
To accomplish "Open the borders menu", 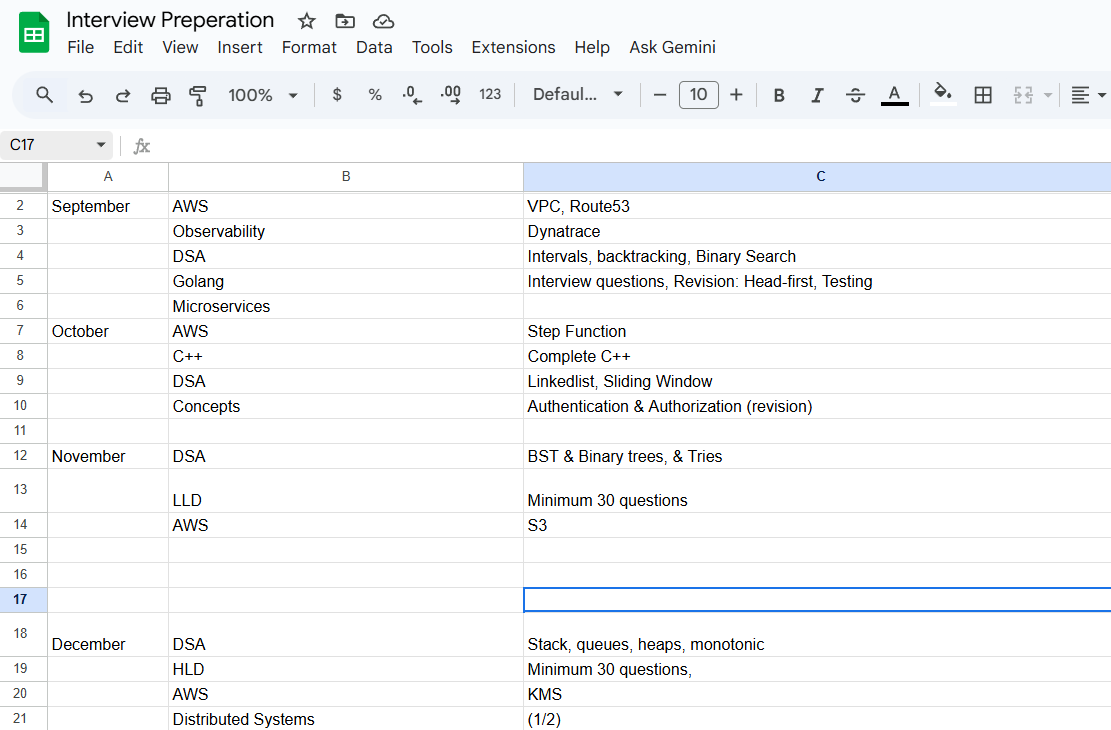I will pyautogui.click(x=983, y=95).
